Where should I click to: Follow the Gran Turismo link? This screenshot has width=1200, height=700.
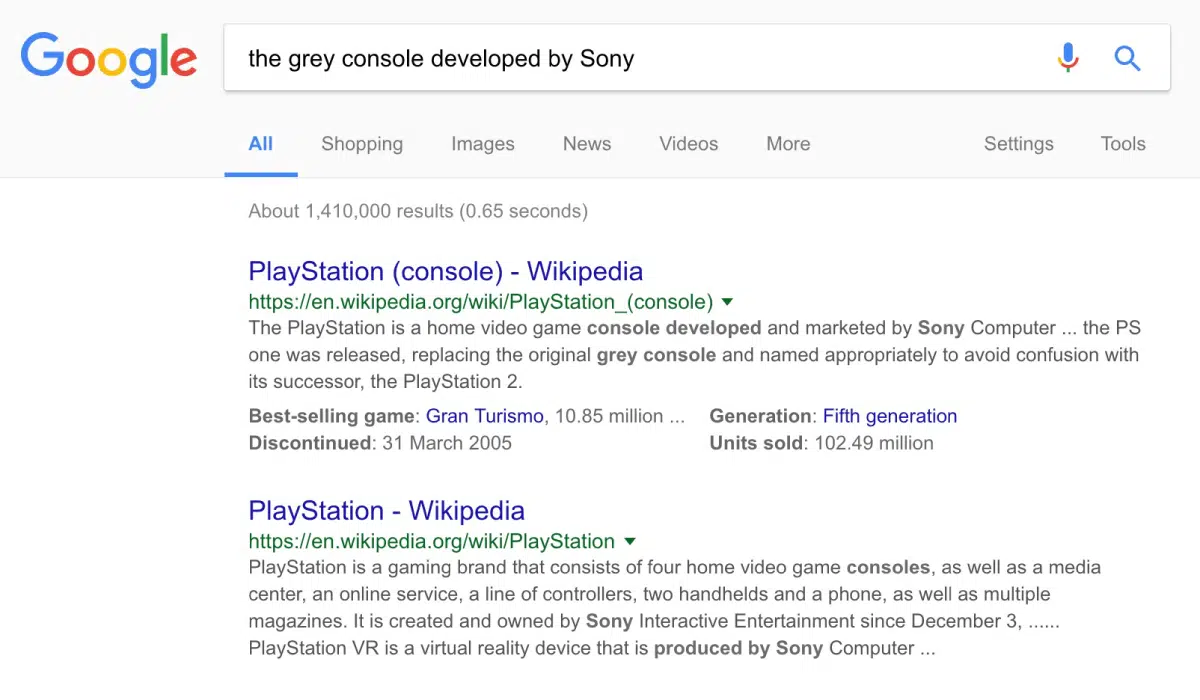coord(485,416)
